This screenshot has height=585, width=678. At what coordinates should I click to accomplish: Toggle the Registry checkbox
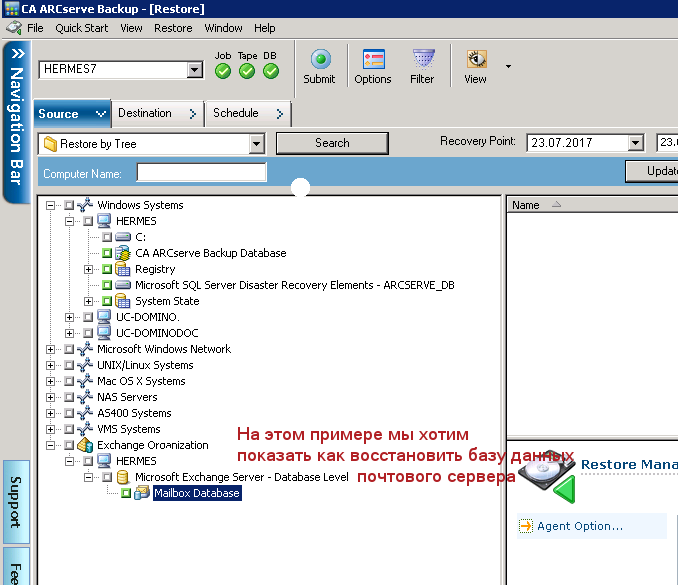(107, 269)
